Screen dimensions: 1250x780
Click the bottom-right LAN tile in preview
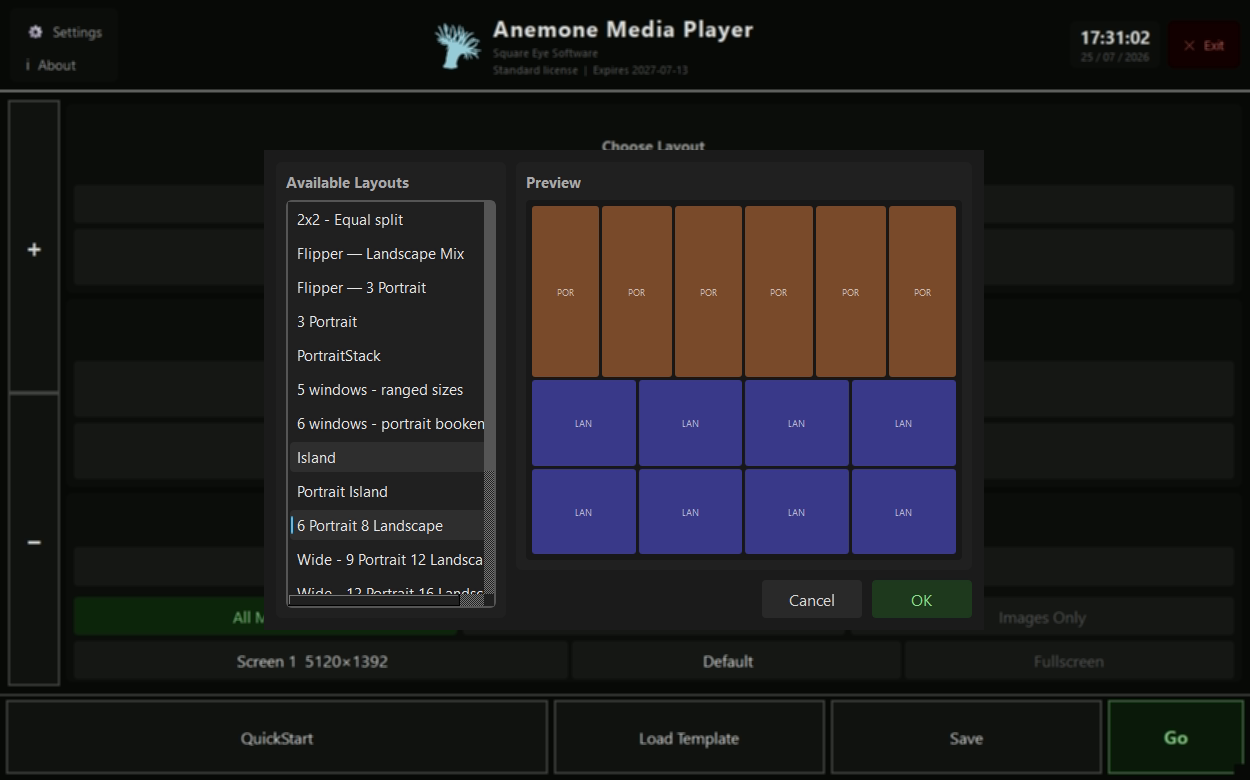click(903, 512)
